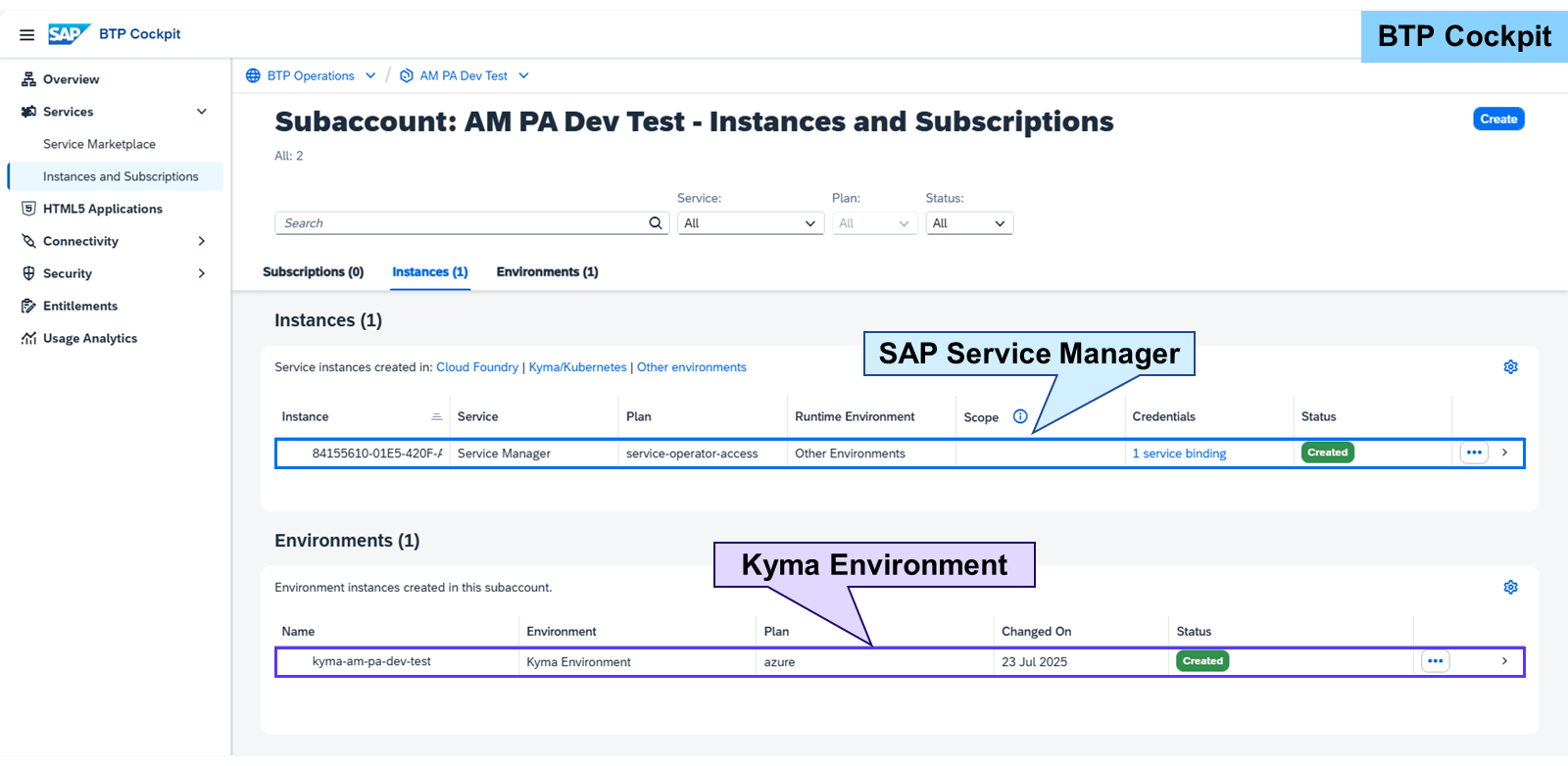Click the Security shield icon
Screen dimensions: 1568x766
click(28, 273)
